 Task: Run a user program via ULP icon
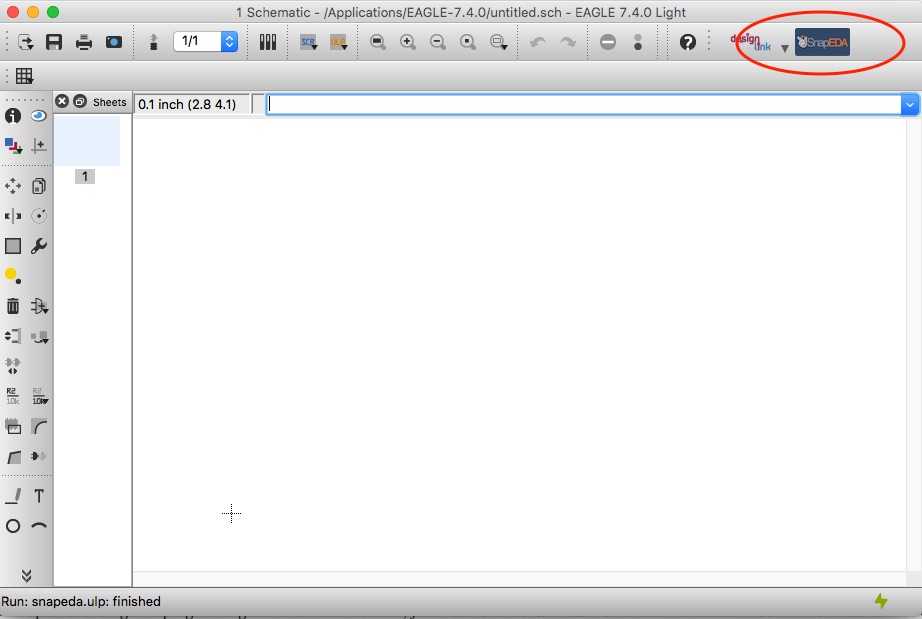coord(339,42)
